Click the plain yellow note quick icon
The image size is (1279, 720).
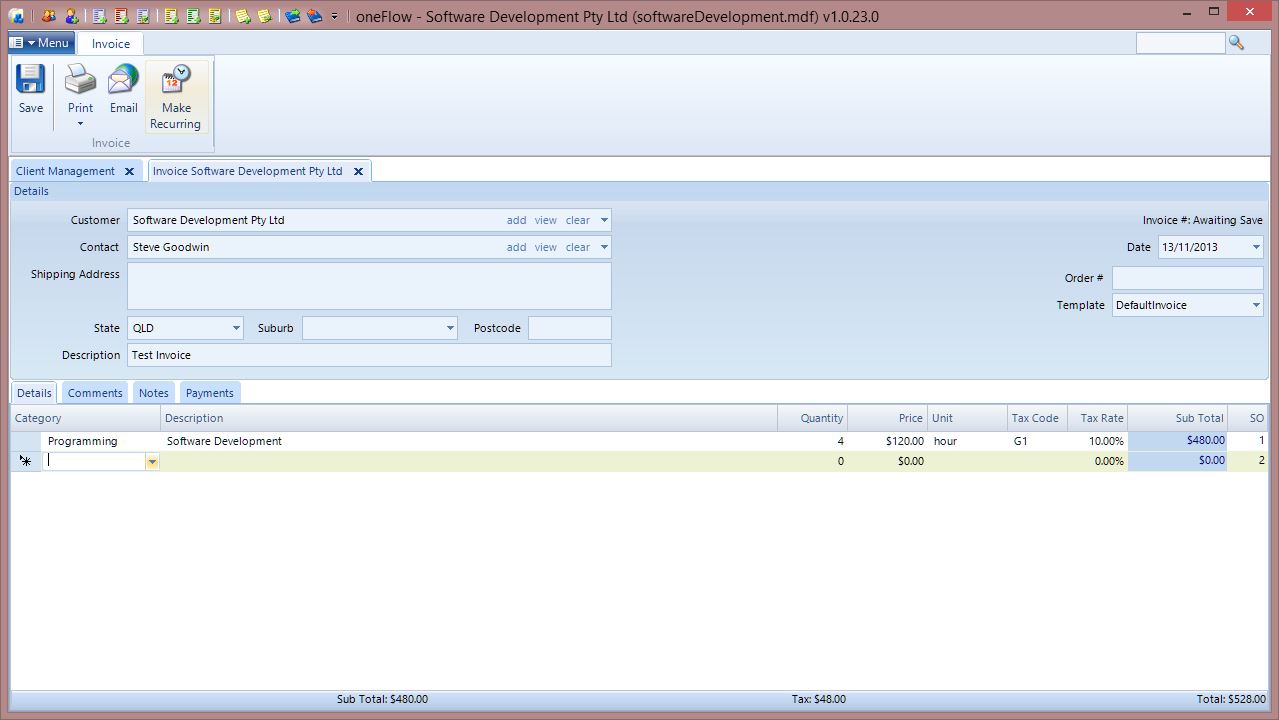coord(264,16)
